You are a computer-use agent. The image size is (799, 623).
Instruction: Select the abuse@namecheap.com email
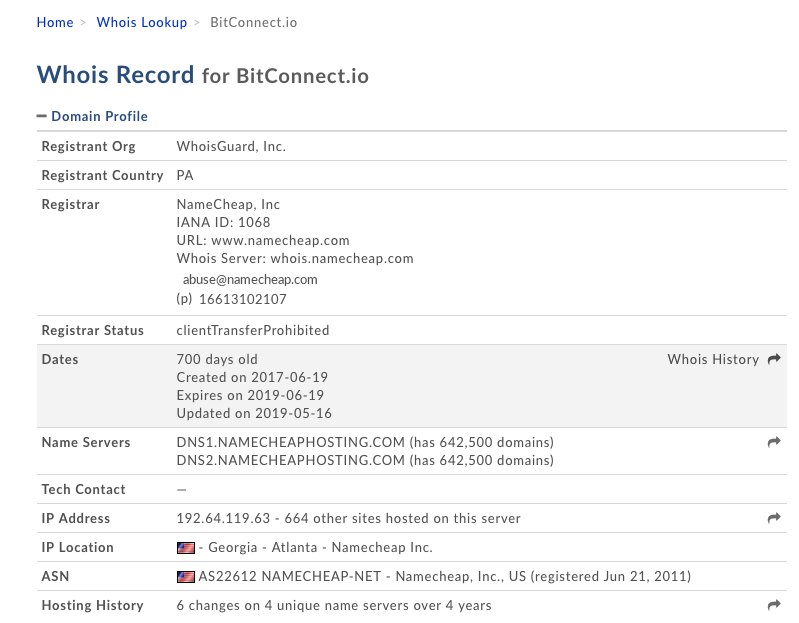[x=250, y=280]
